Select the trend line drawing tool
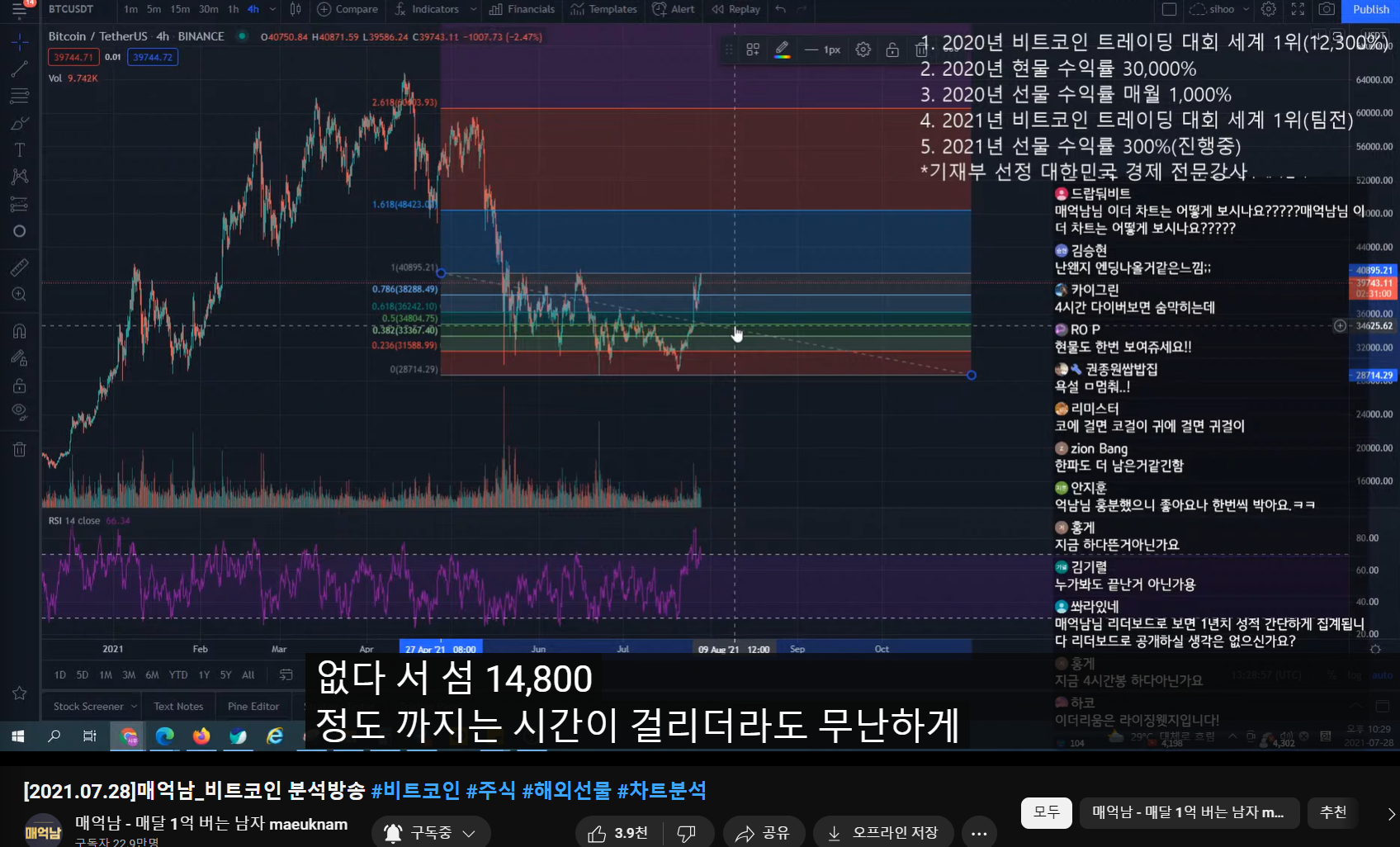This screenshot has height=847, width=1400. click(x=20, y=69)
